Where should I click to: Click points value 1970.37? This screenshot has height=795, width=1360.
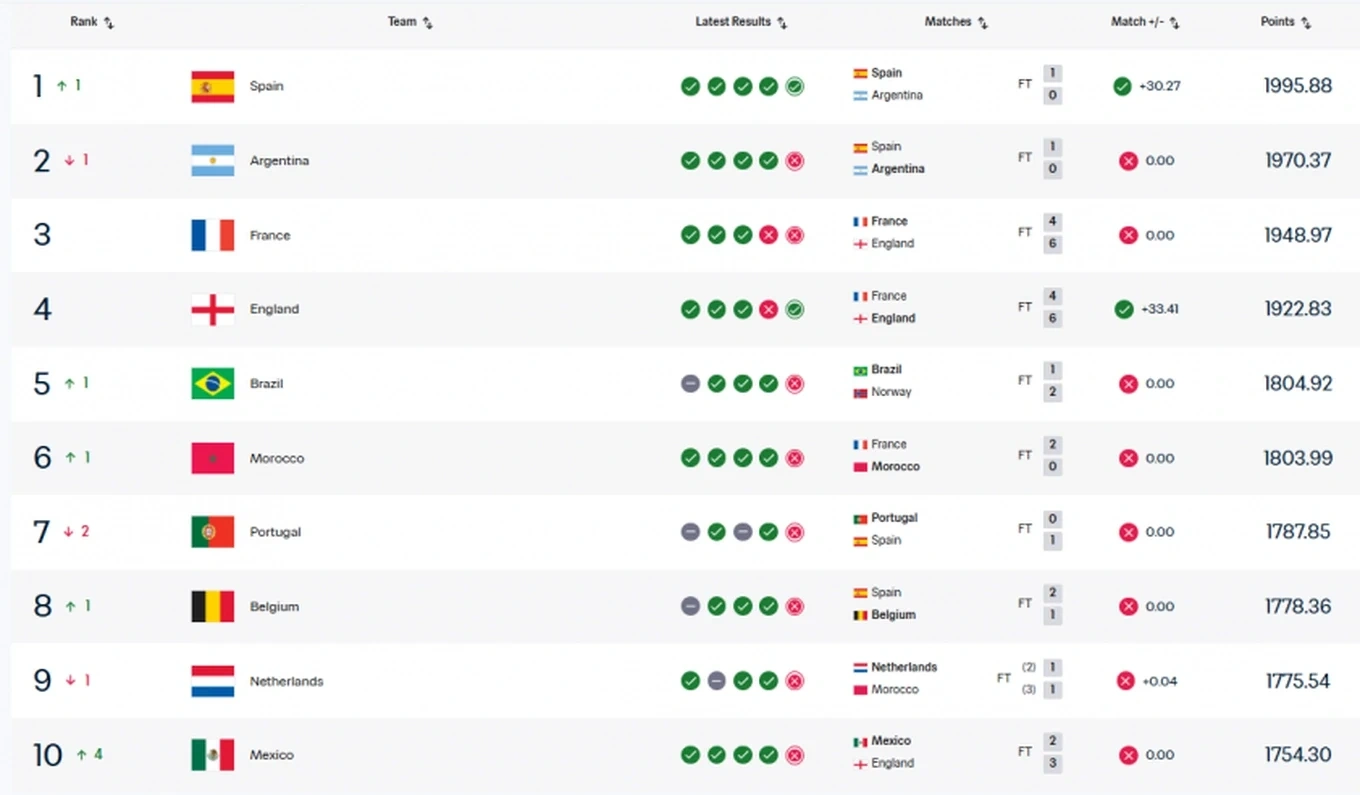click(1298, 161)
